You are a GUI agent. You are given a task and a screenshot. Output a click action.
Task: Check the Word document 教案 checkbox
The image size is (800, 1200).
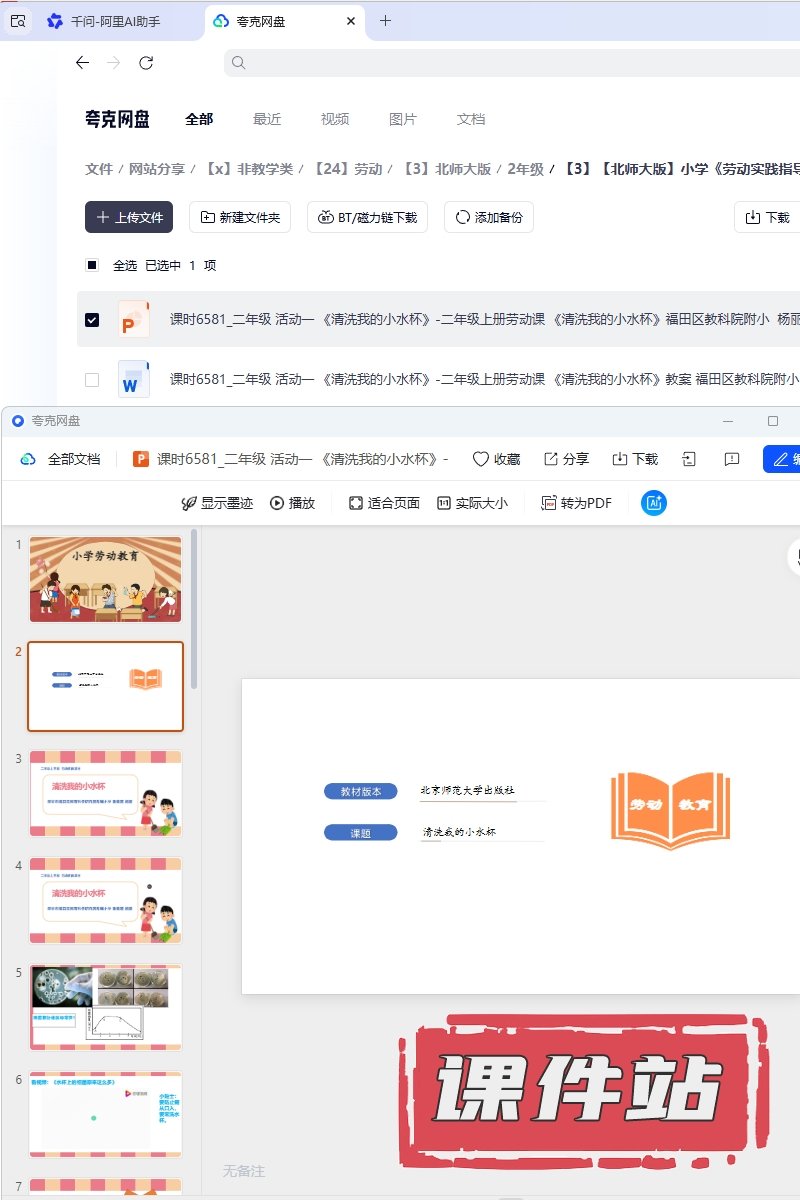click(x=92, y=380)
